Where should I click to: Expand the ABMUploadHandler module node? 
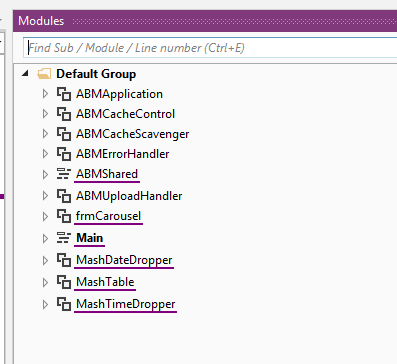[x=45, y=196]
